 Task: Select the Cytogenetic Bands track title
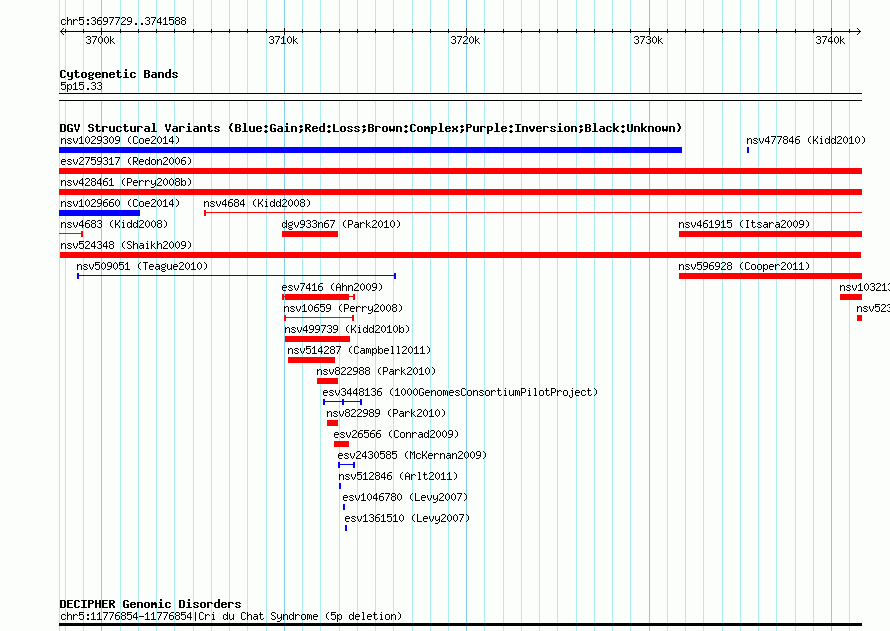coord(119,74)
